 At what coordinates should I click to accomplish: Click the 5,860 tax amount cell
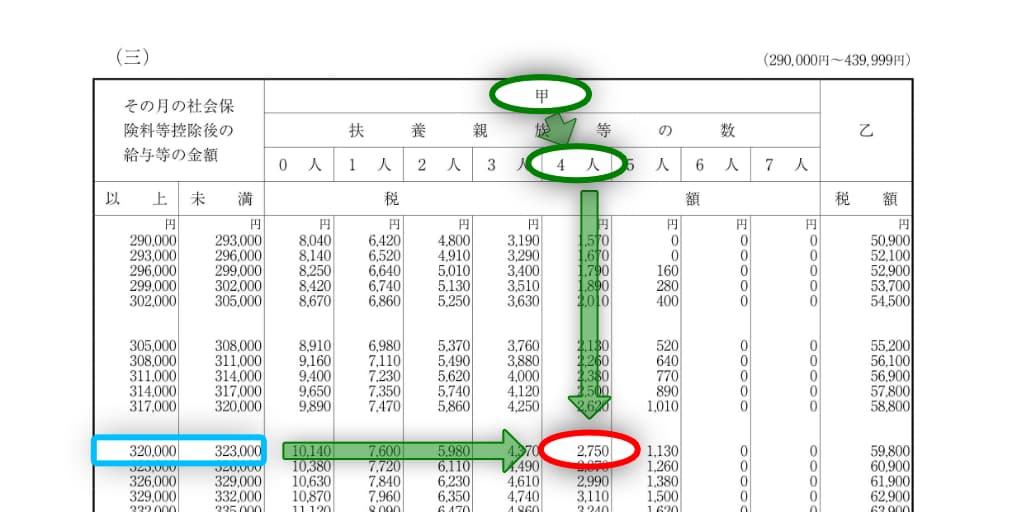pyautogui.click(x=454, y=406)
